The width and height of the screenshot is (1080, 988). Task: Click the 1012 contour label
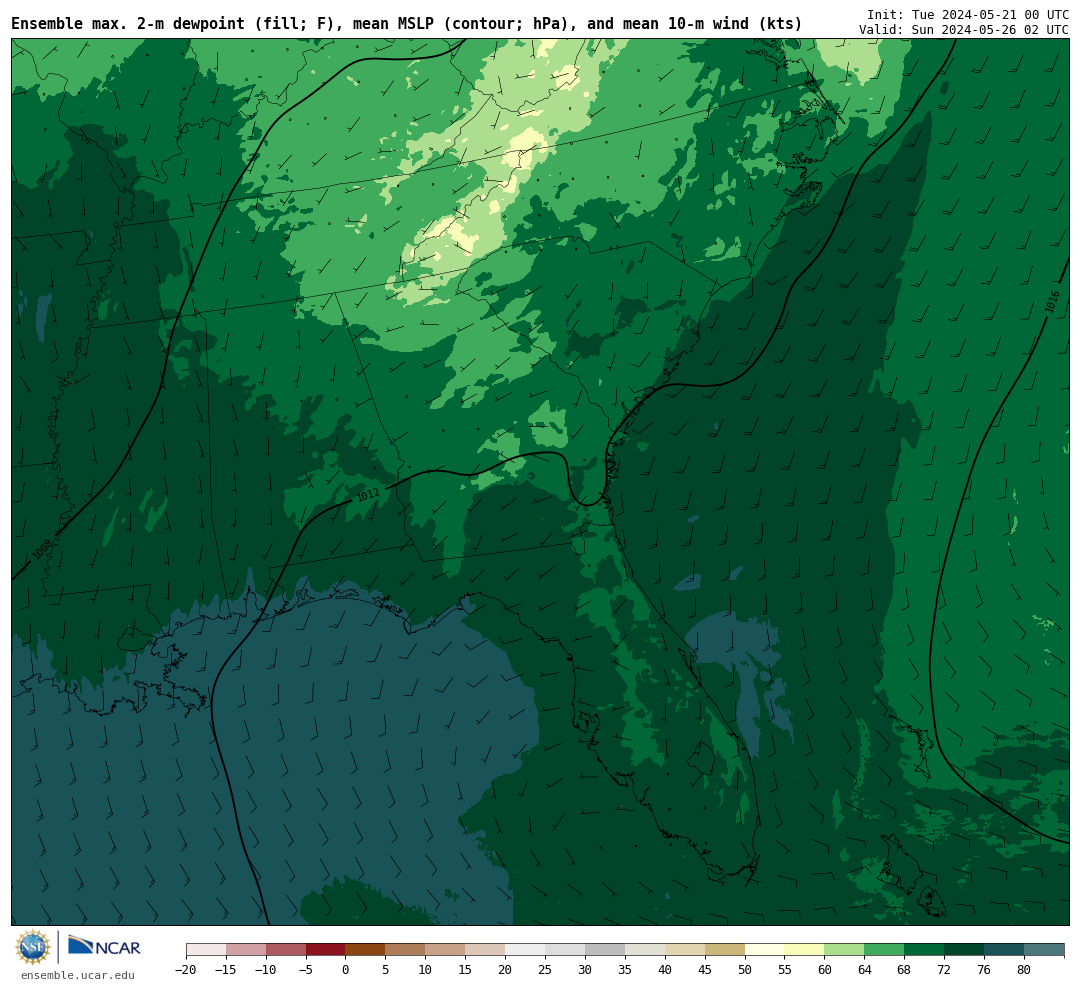[368, 495]
